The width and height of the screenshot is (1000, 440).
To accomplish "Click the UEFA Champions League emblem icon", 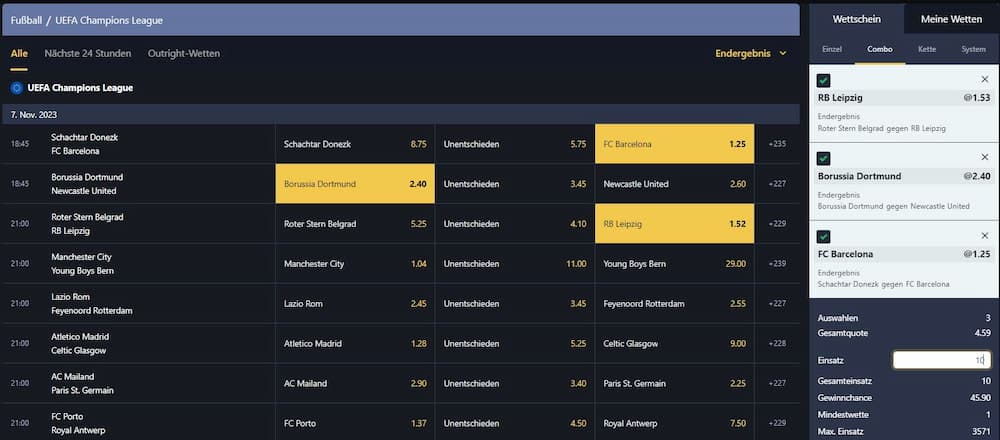I will 17,88.
